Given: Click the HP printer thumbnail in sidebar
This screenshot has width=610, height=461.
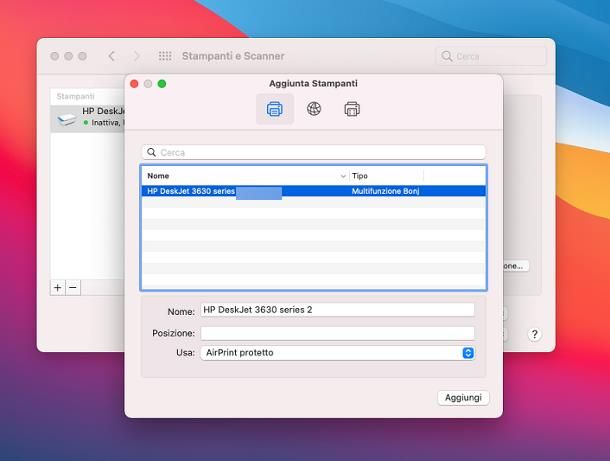Looking at the screenshot, I should (x=67, y=119).
